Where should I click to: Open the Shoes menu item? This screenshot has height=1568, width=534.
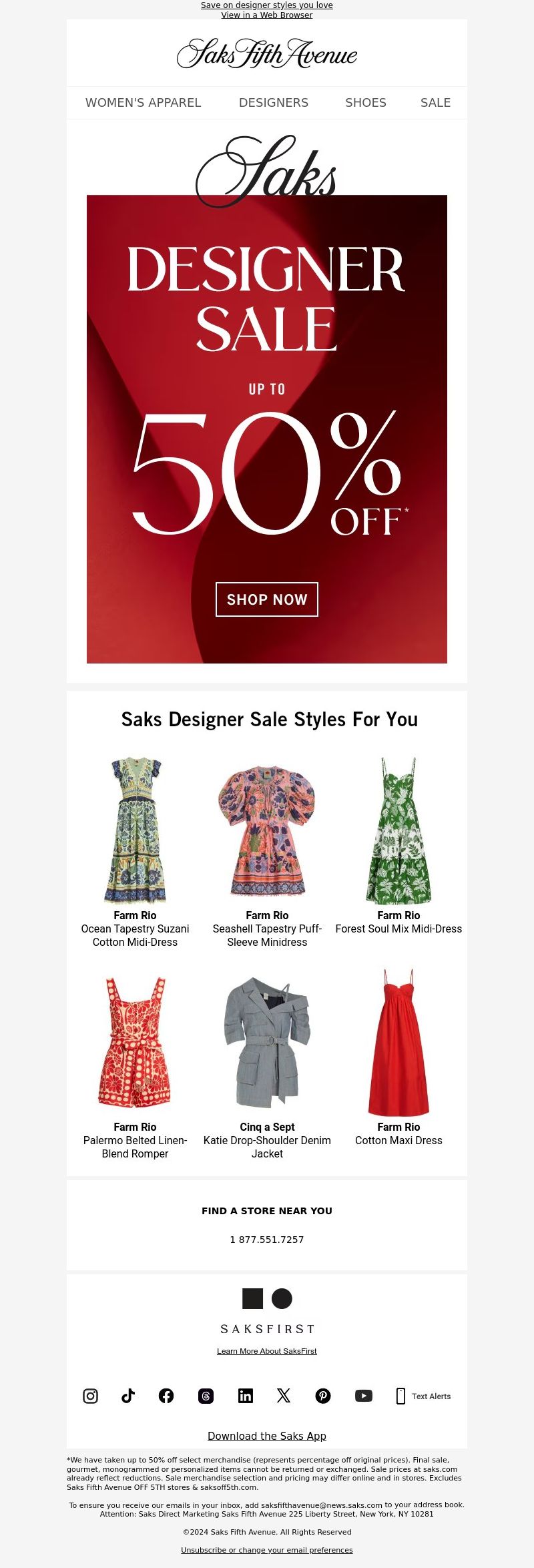[366, 103]
